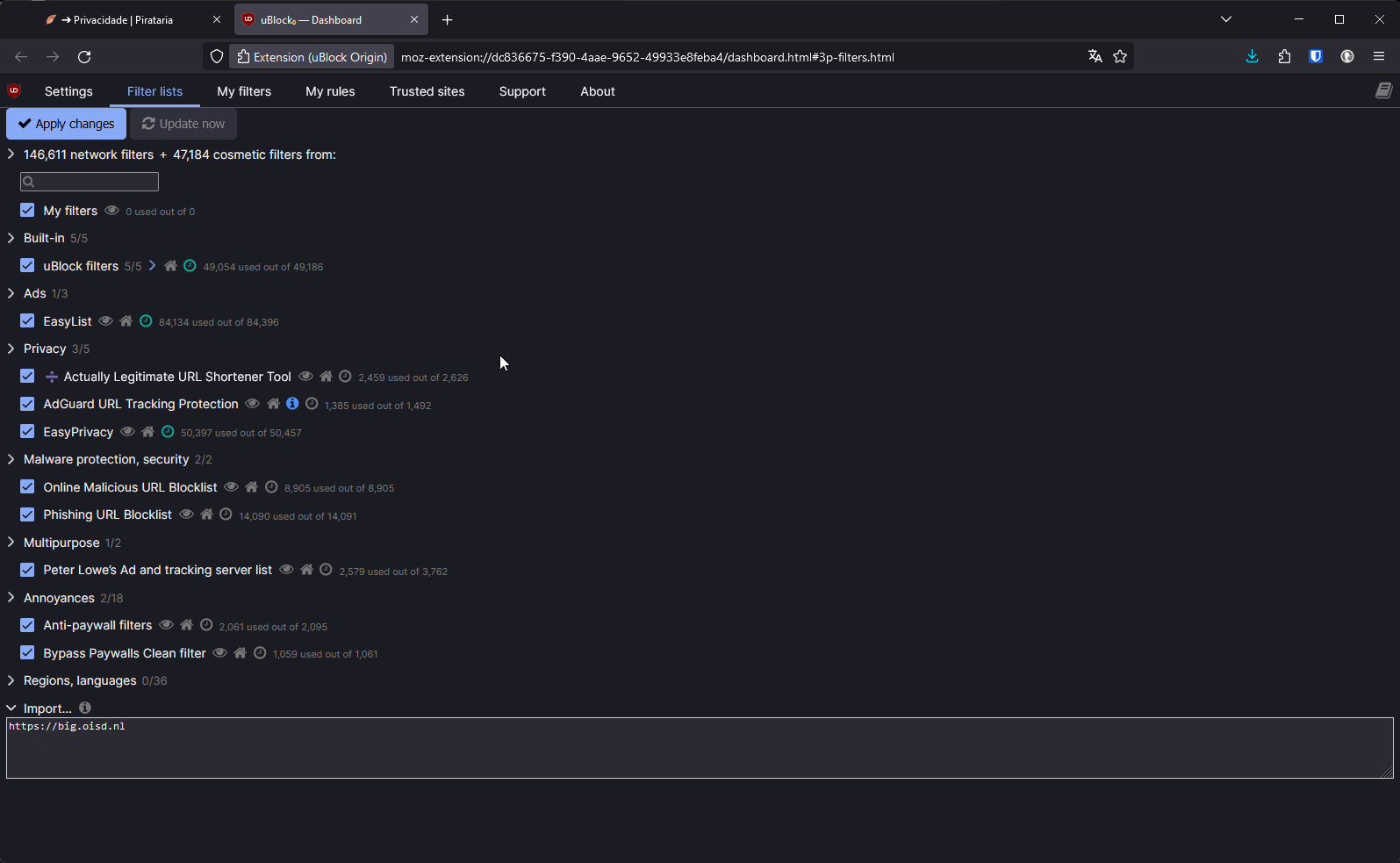Click the translate page icon

1095,56
